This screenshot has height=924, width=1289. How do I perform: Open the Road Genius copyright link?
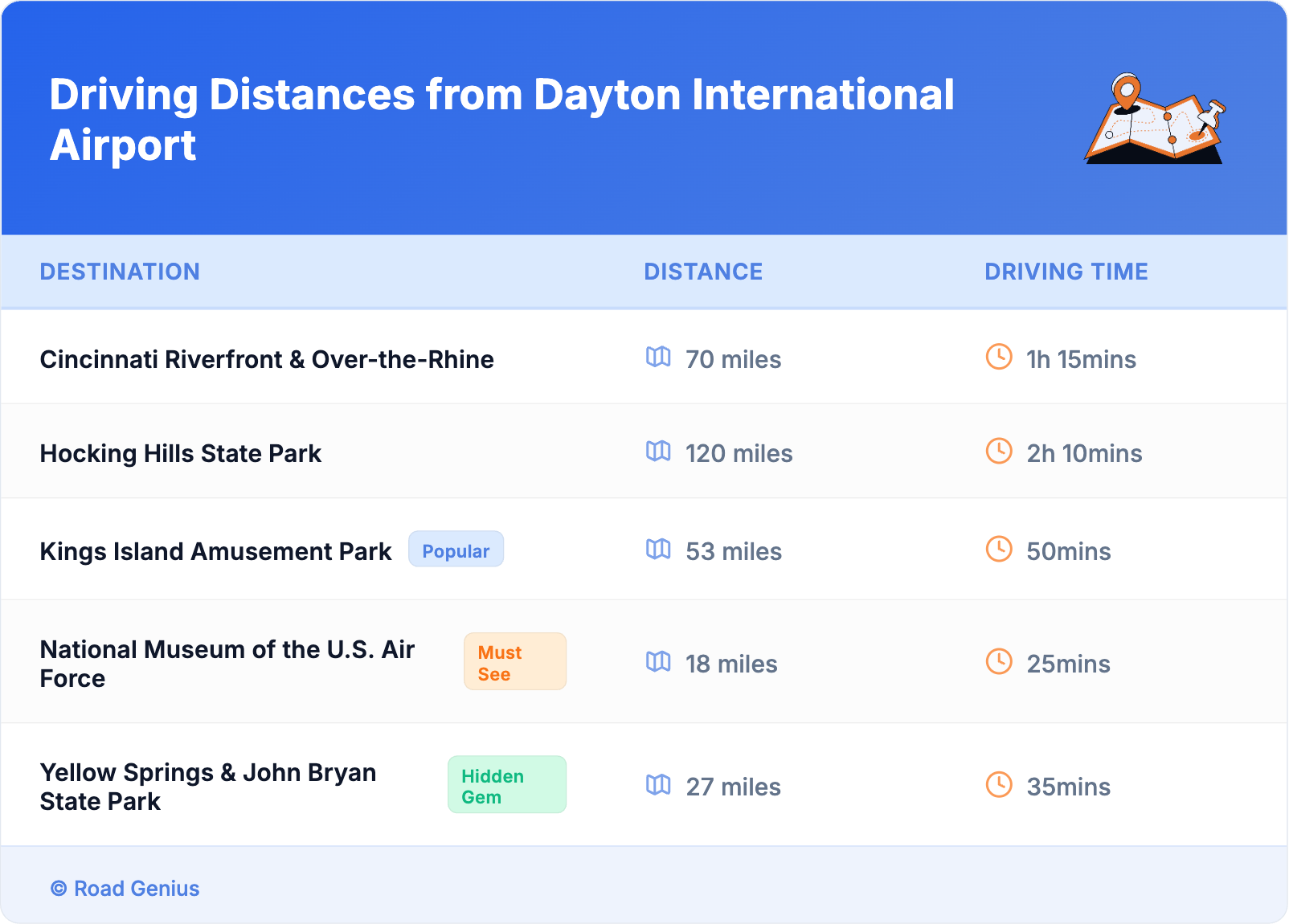[x=125, y=889]
